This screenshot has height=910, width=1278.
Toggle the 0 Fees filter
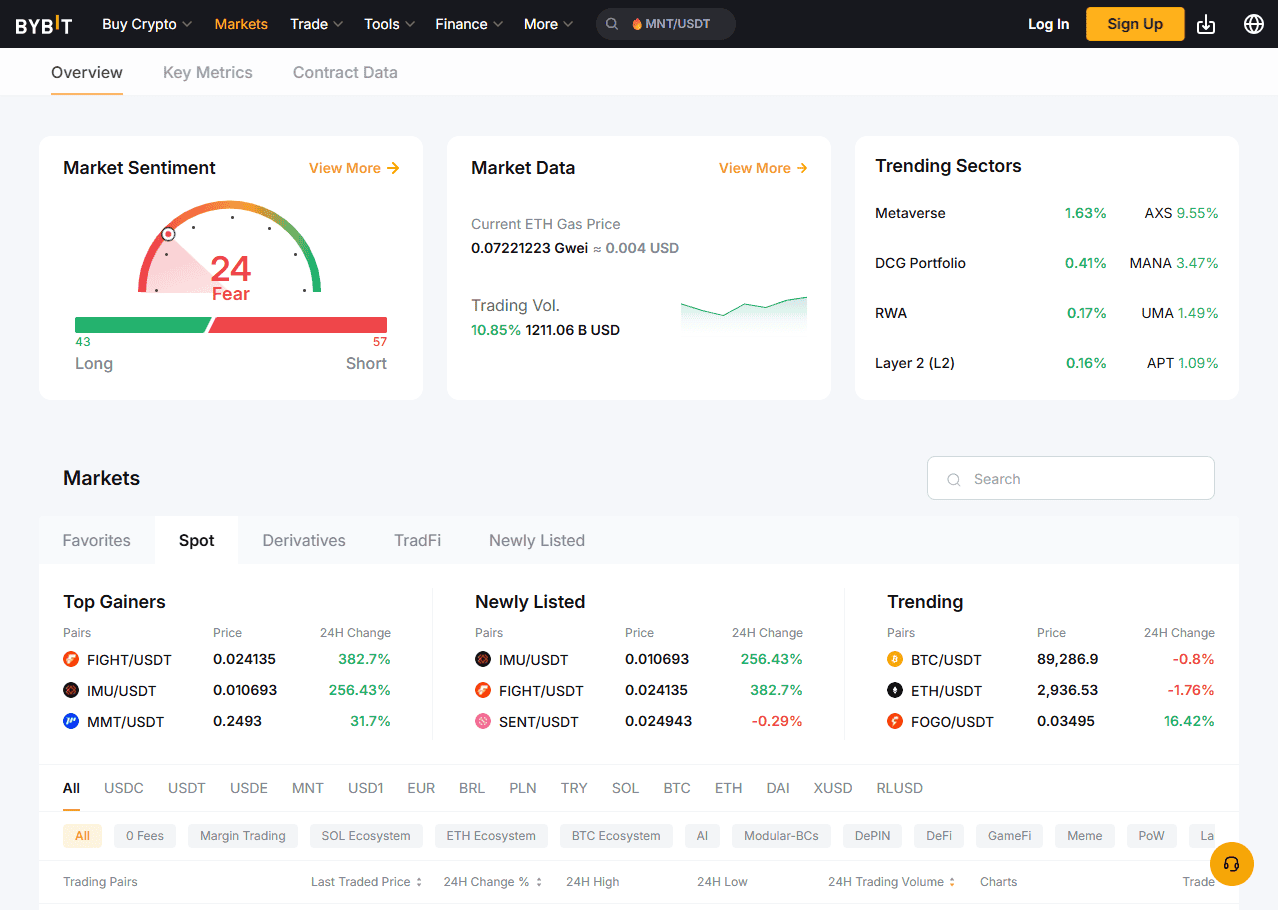tap(144, 835)
